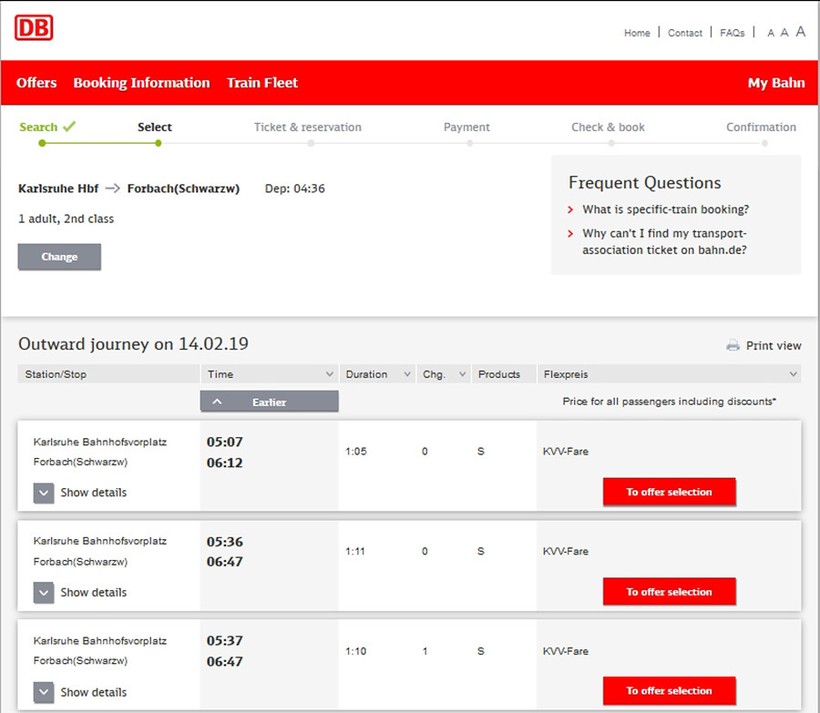Open 'What is specific-train booking?' link
This screenshot has width=820, height=713.
[665, 210]
